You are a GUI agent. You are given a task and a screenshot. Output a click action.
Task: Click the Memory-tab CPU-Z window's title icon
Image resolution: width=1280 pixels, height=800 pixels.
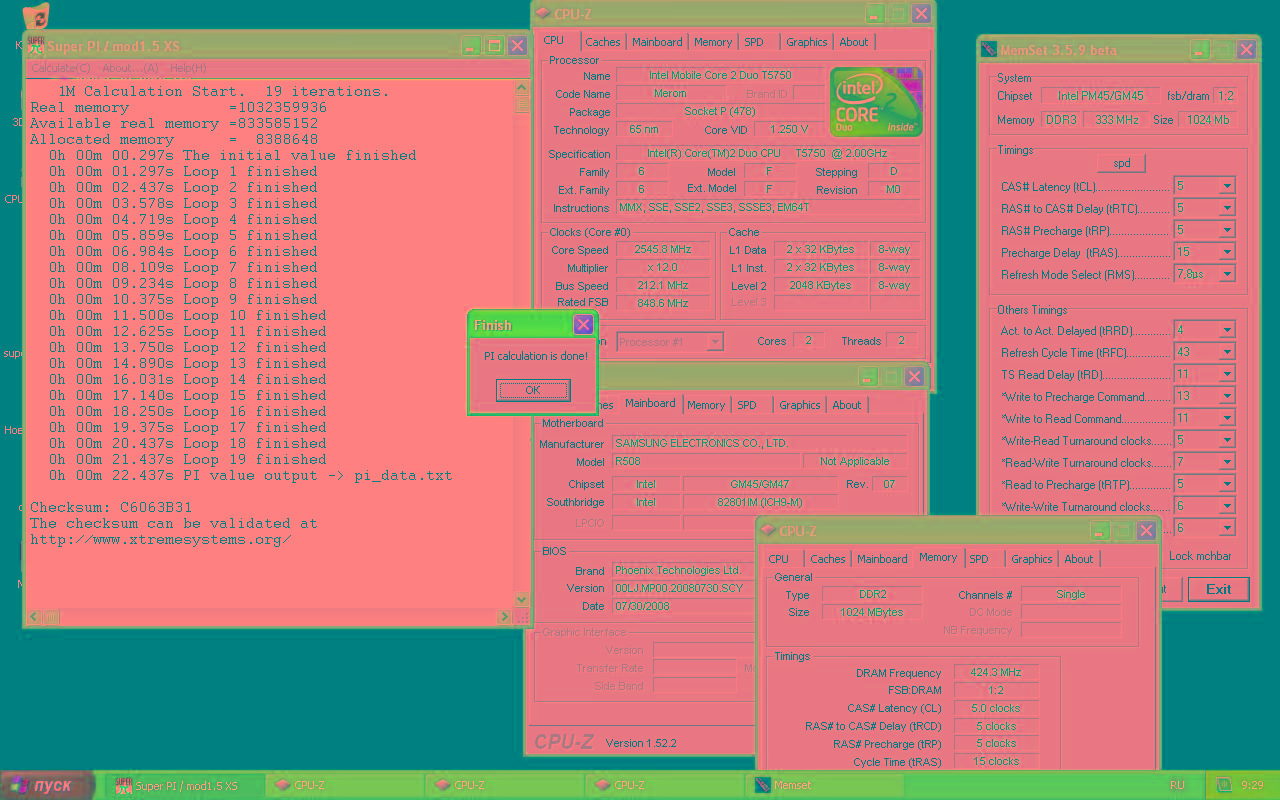tap(768, 531)
